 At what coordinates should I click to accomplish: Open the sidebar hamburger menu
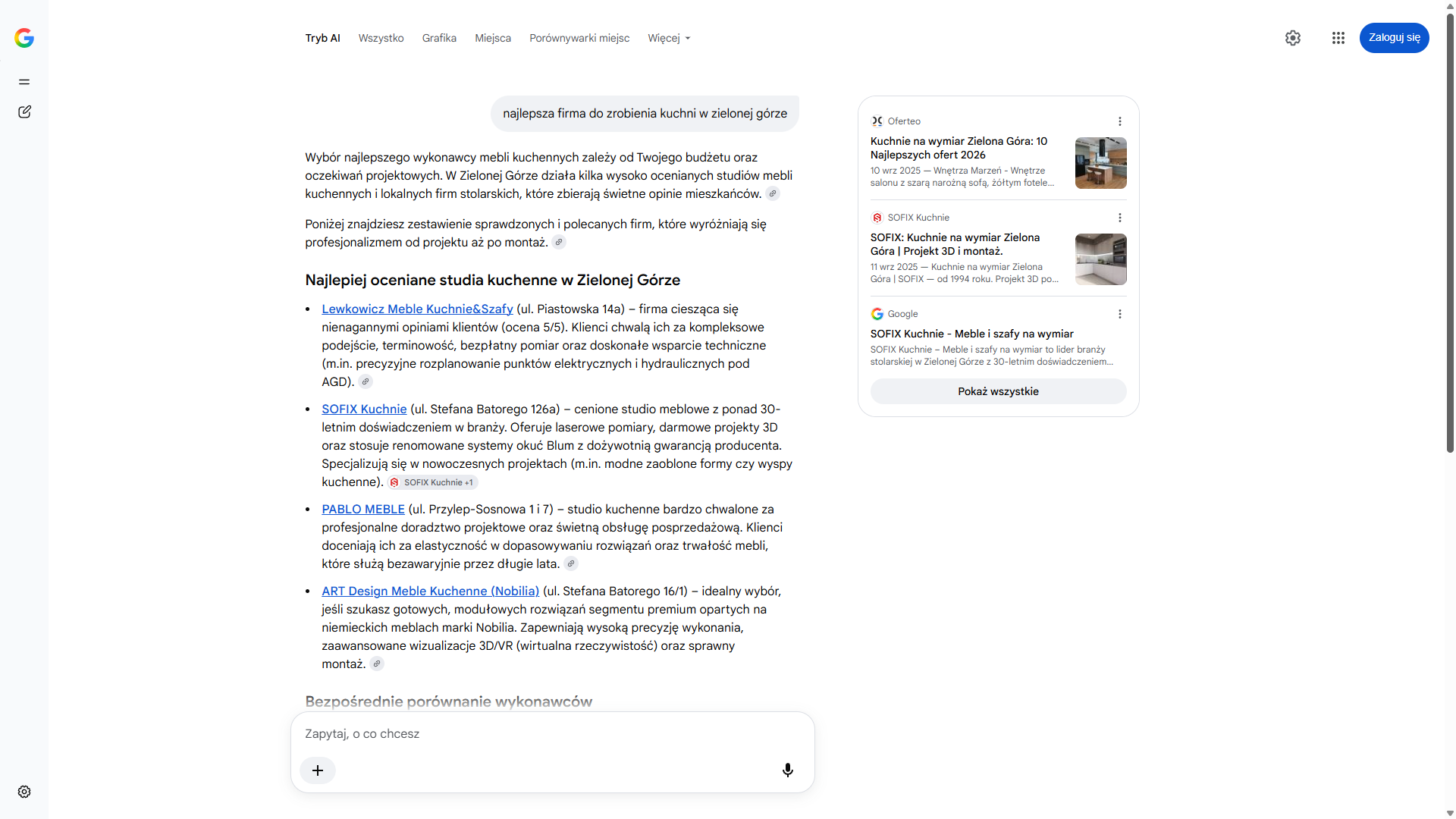24,82
